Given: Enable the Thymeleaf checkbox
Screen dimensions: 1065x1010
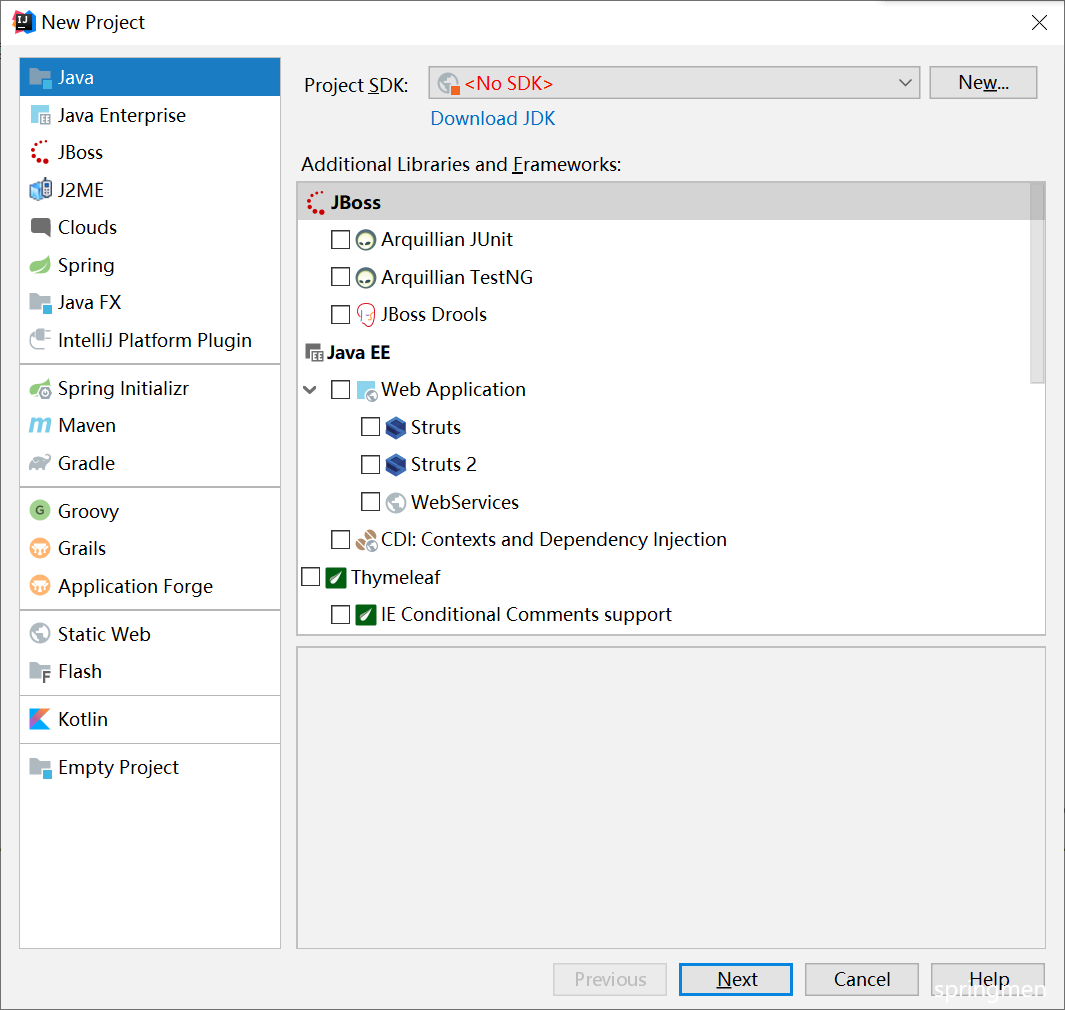Looking at the screenshot, I should (310, 577).
